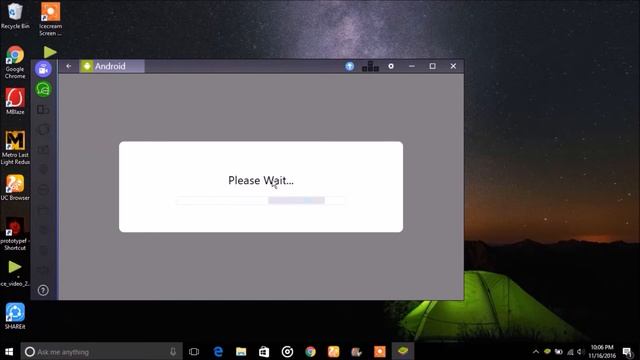
Task: Open UC Browser from taskbar
Action: point(333,351)
